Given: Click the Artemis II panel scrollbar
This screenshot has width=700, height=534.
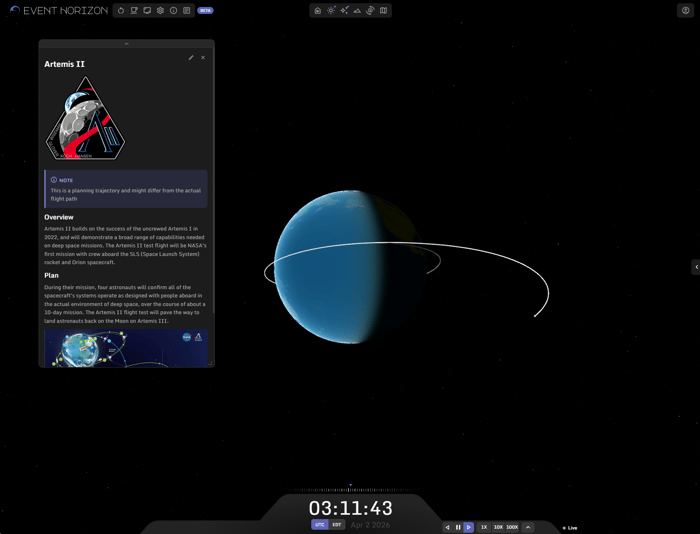Looking at the screenshot, I should coord(213,179).
